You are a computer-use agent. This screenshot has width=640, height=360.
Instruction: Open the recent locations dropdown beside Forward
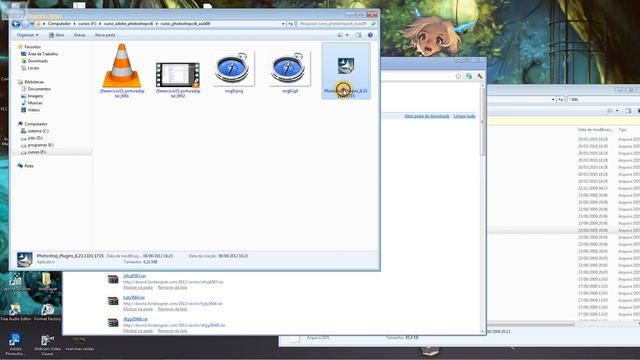tap(32, 24)
